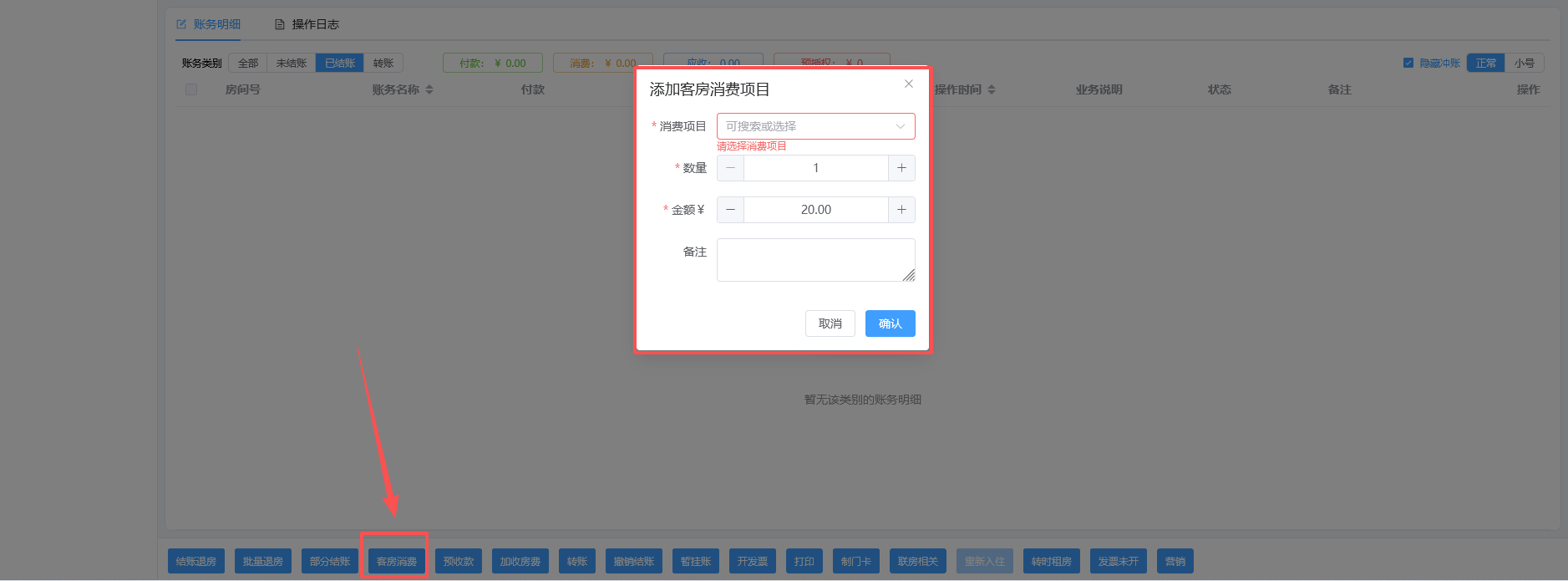Select the 未结账 category filter
This screenshot has width=1568, height=581.
point(292,63)
